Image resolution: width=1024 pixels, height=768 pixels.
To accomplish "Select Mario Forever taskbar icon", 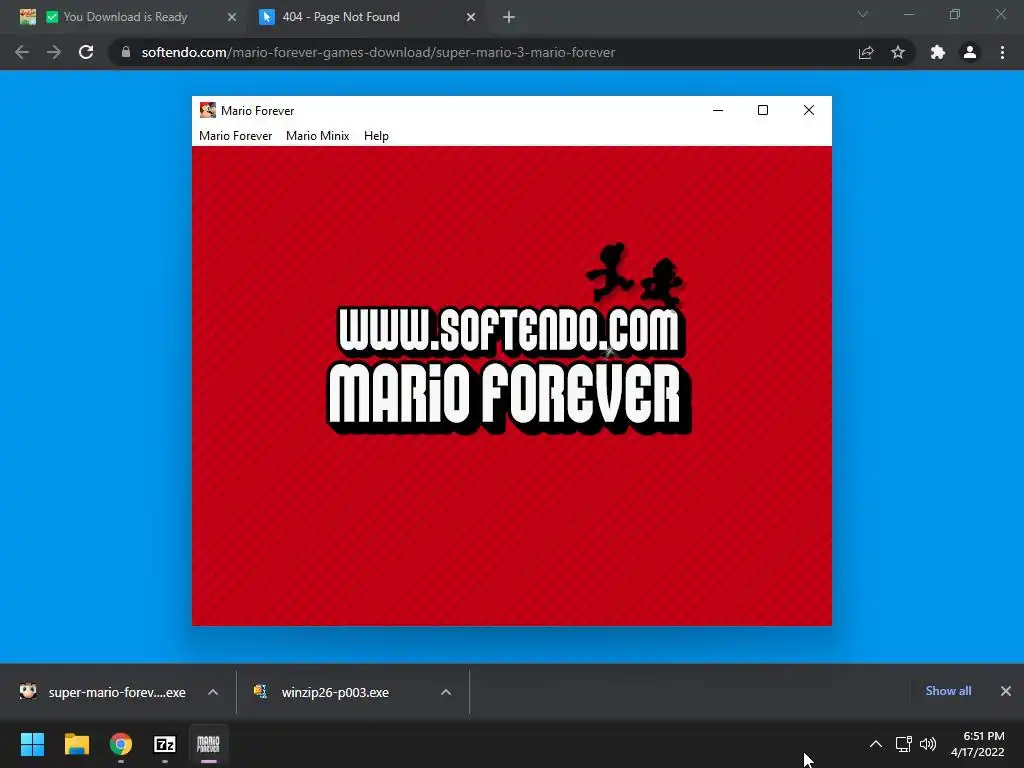I will tap(208, 744).
